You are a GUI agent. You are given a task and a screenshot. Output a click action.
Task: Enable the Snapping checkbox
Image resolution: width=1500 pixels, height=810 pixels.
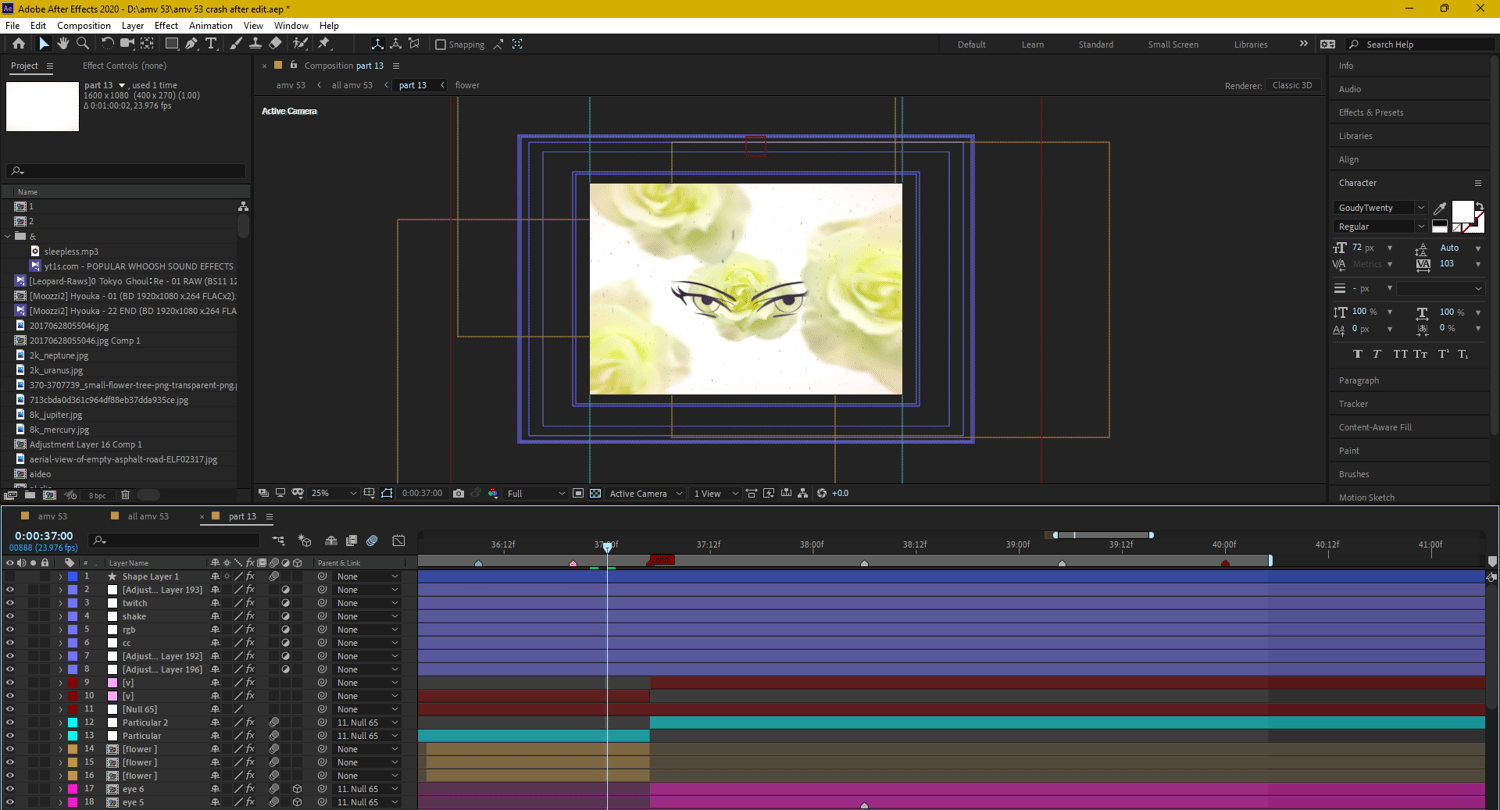441,45
